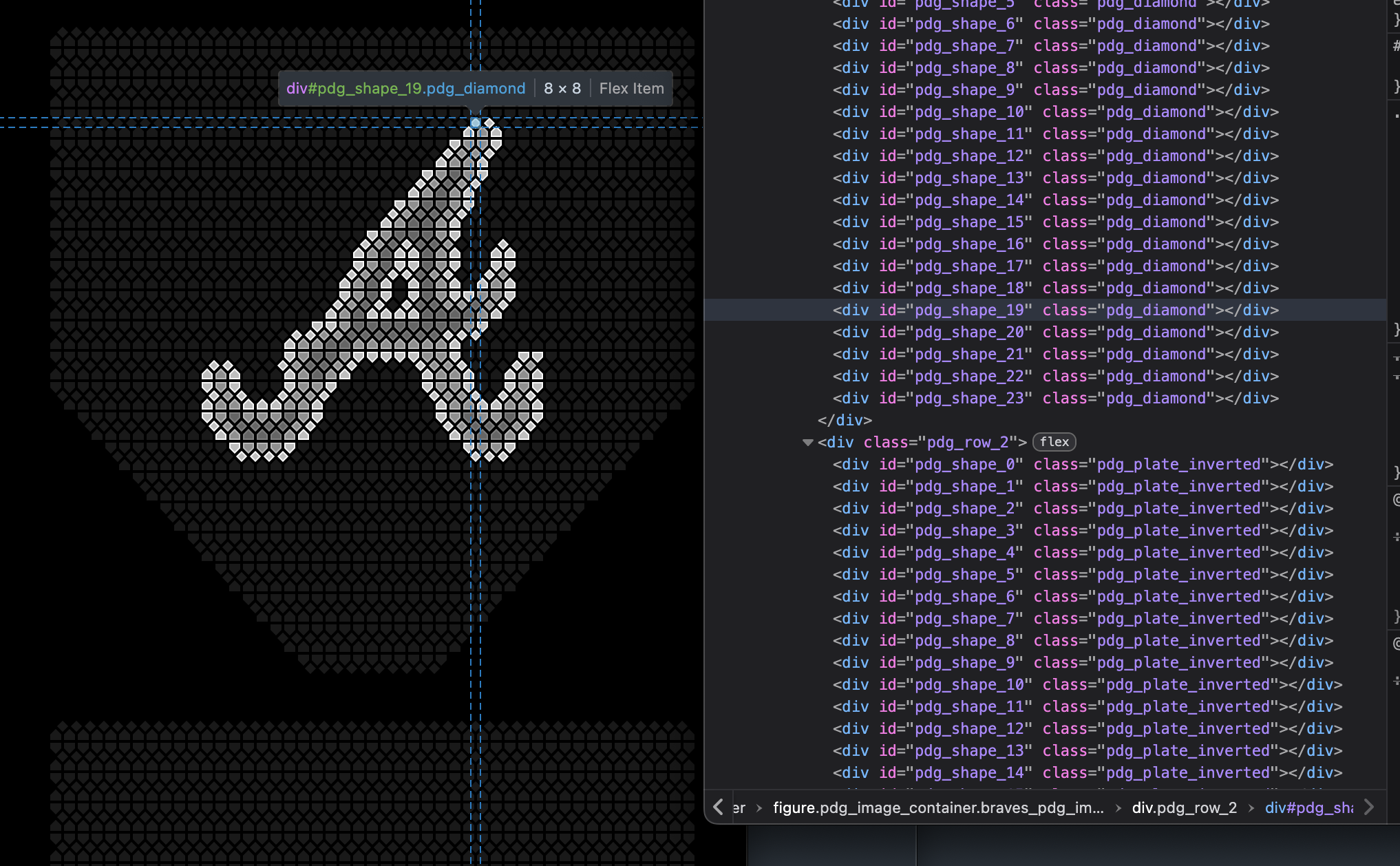Click the closing </div> tag above pdg_row_2
This screenshot has height=866, width=1400.
[x=845, y=420]
